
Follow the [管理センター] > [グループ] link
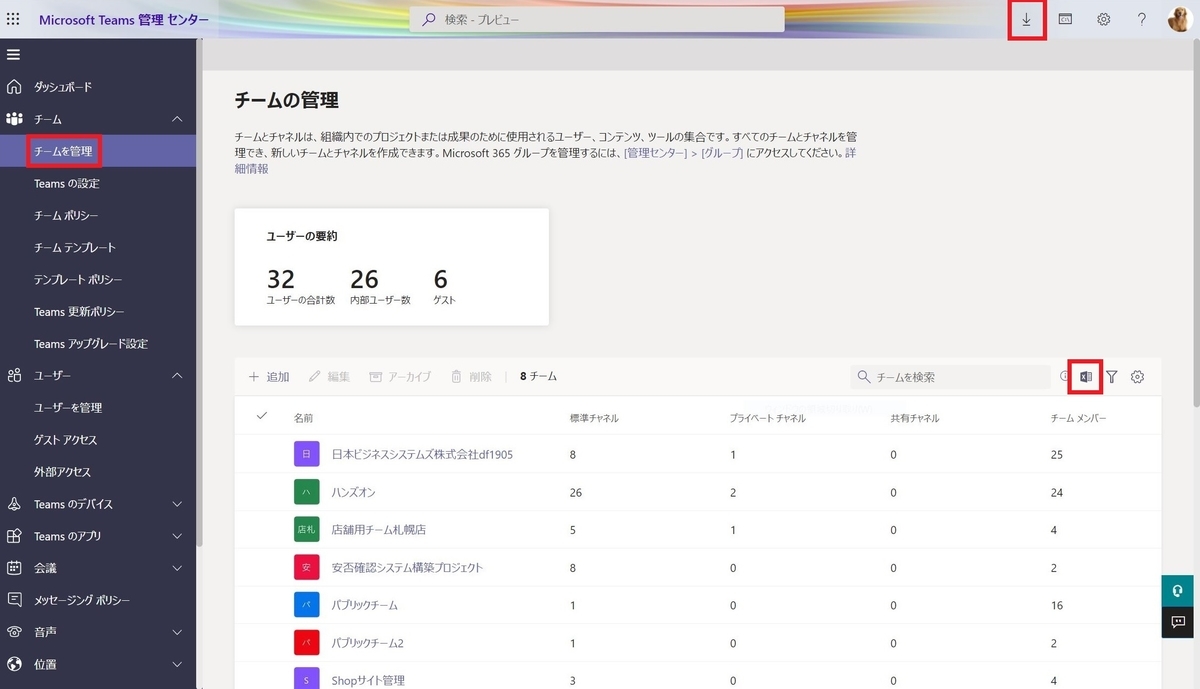click(x=683, y=153)
